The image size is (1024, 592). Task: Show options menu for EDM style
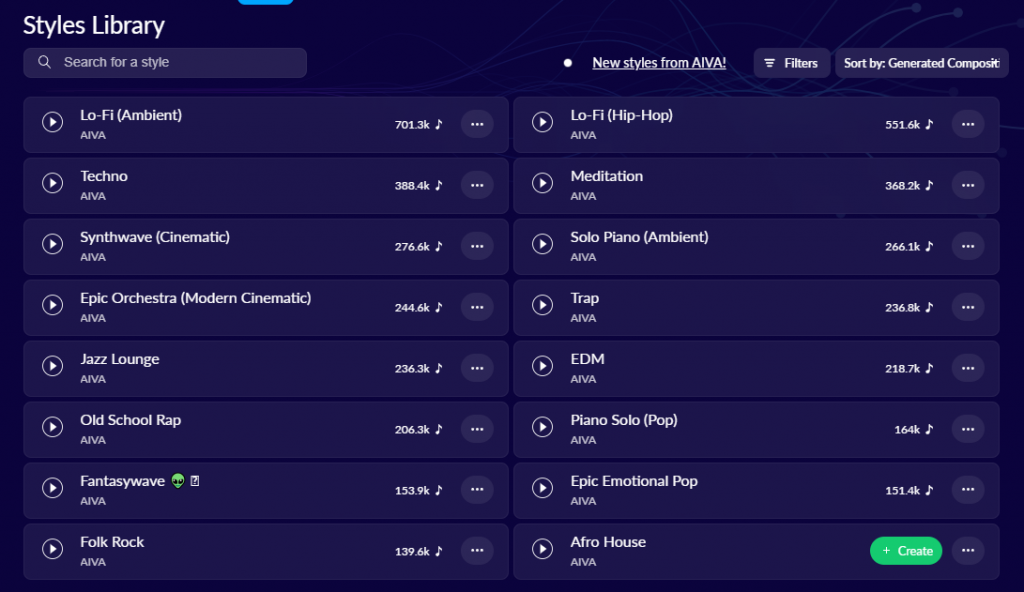coord(968,369)
